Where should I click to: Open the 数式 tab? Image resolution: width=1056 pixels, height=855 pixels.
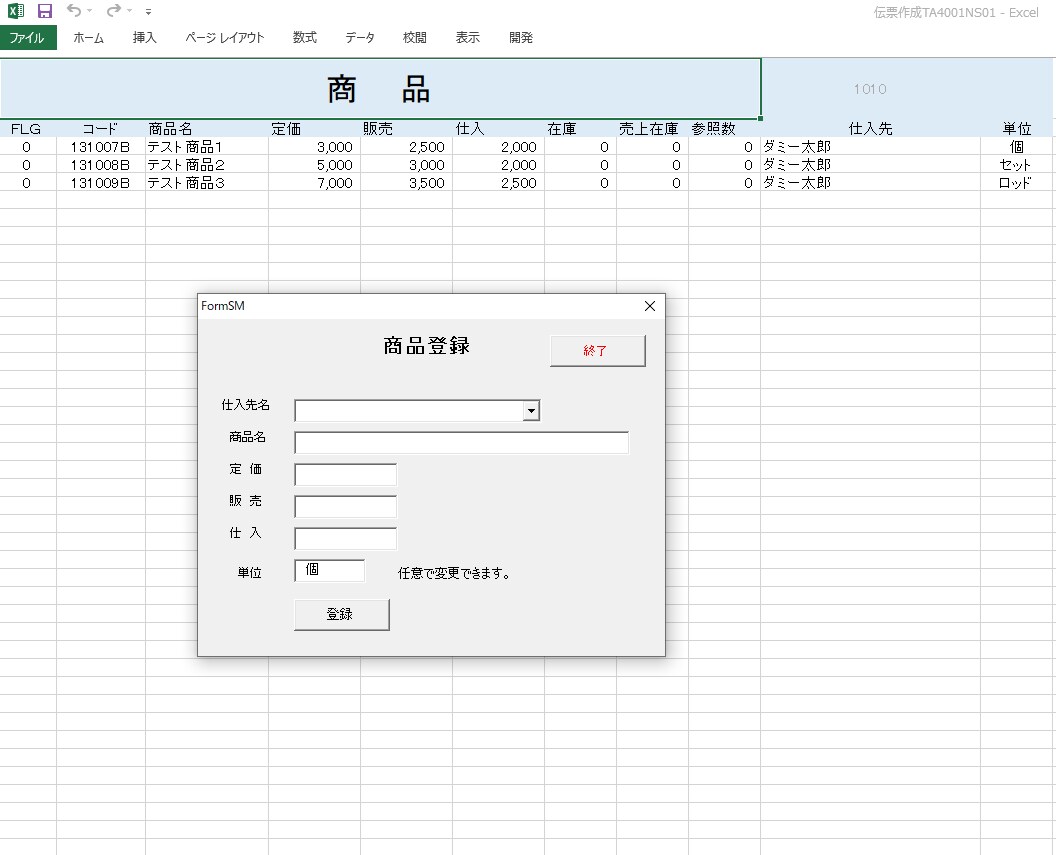[x=304, y=38]
